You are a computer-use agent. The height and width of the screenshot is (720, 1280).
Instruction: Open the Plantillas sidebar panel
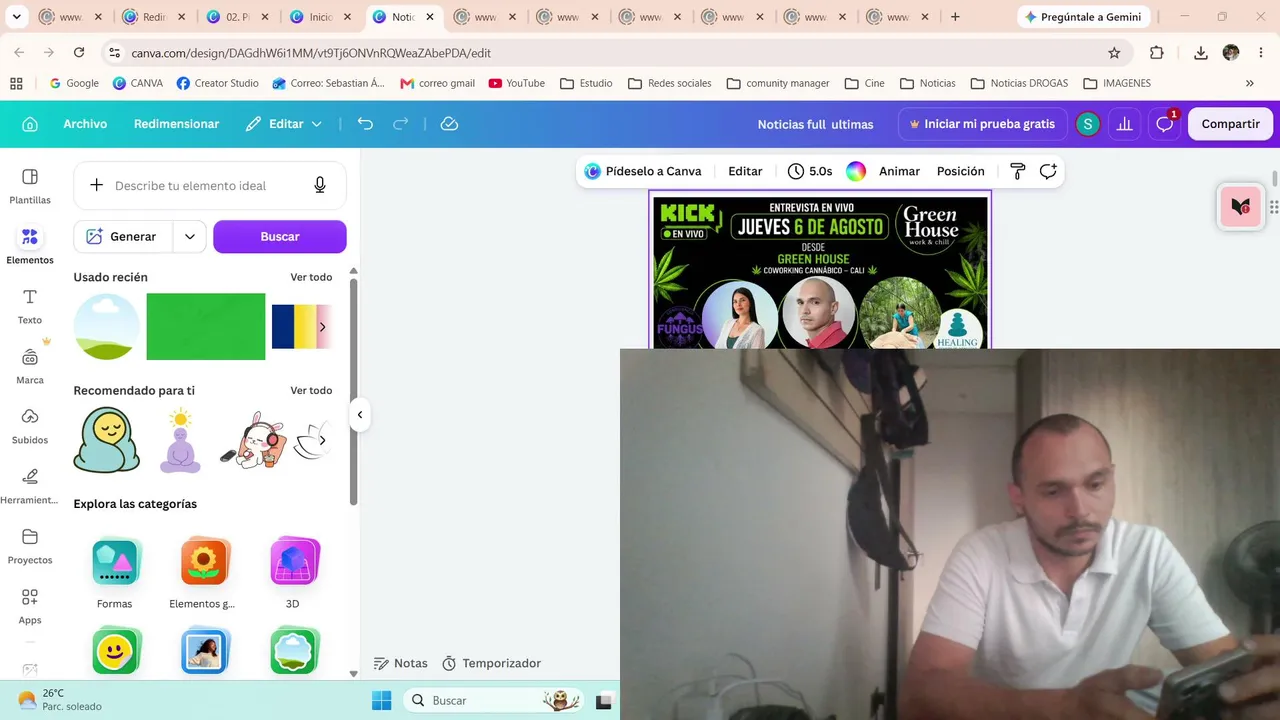[30, 186]
